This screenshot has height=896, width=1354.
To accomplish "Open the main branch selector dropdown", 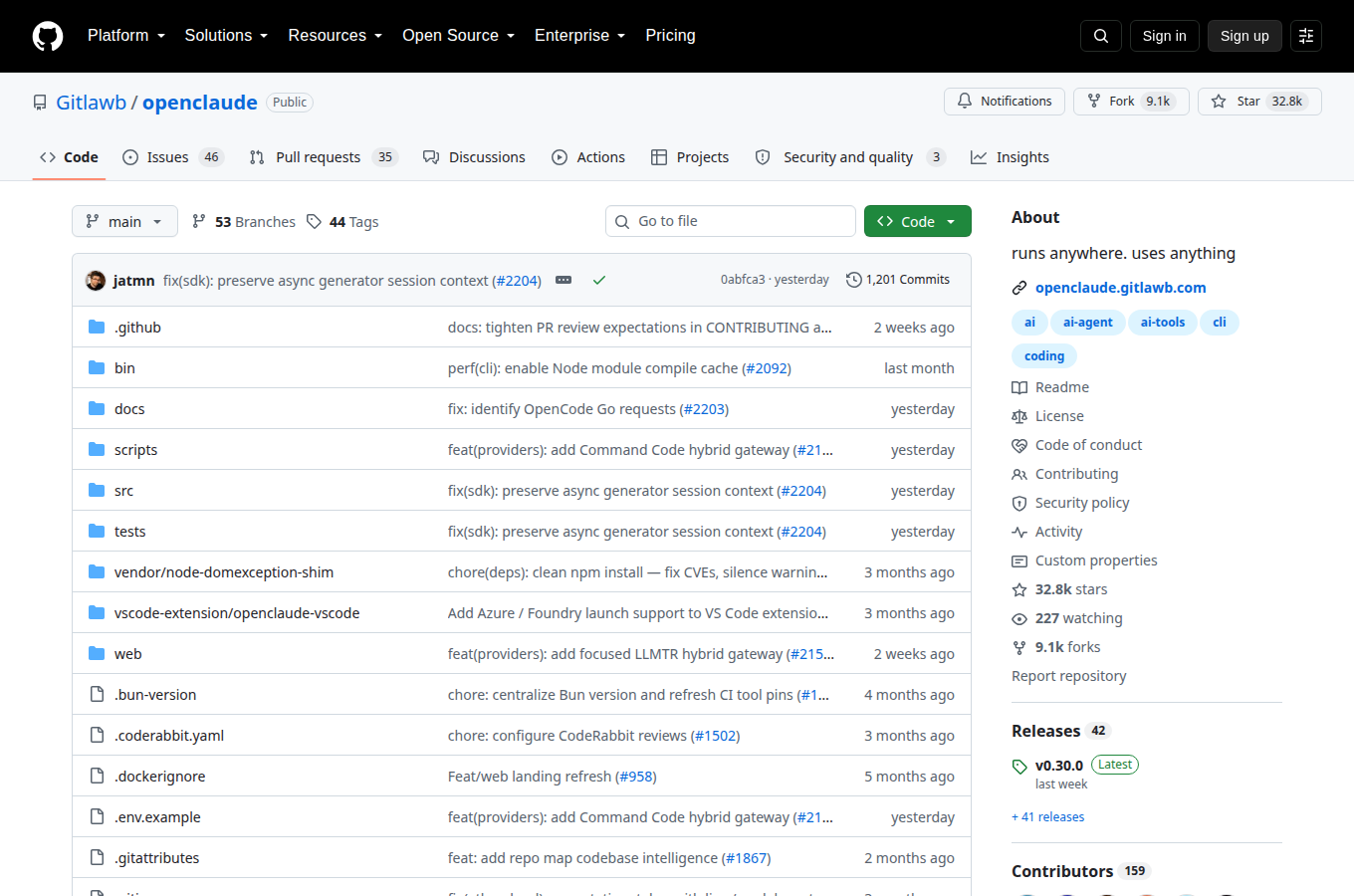I will pyautogui.click(x=124, y=221).
